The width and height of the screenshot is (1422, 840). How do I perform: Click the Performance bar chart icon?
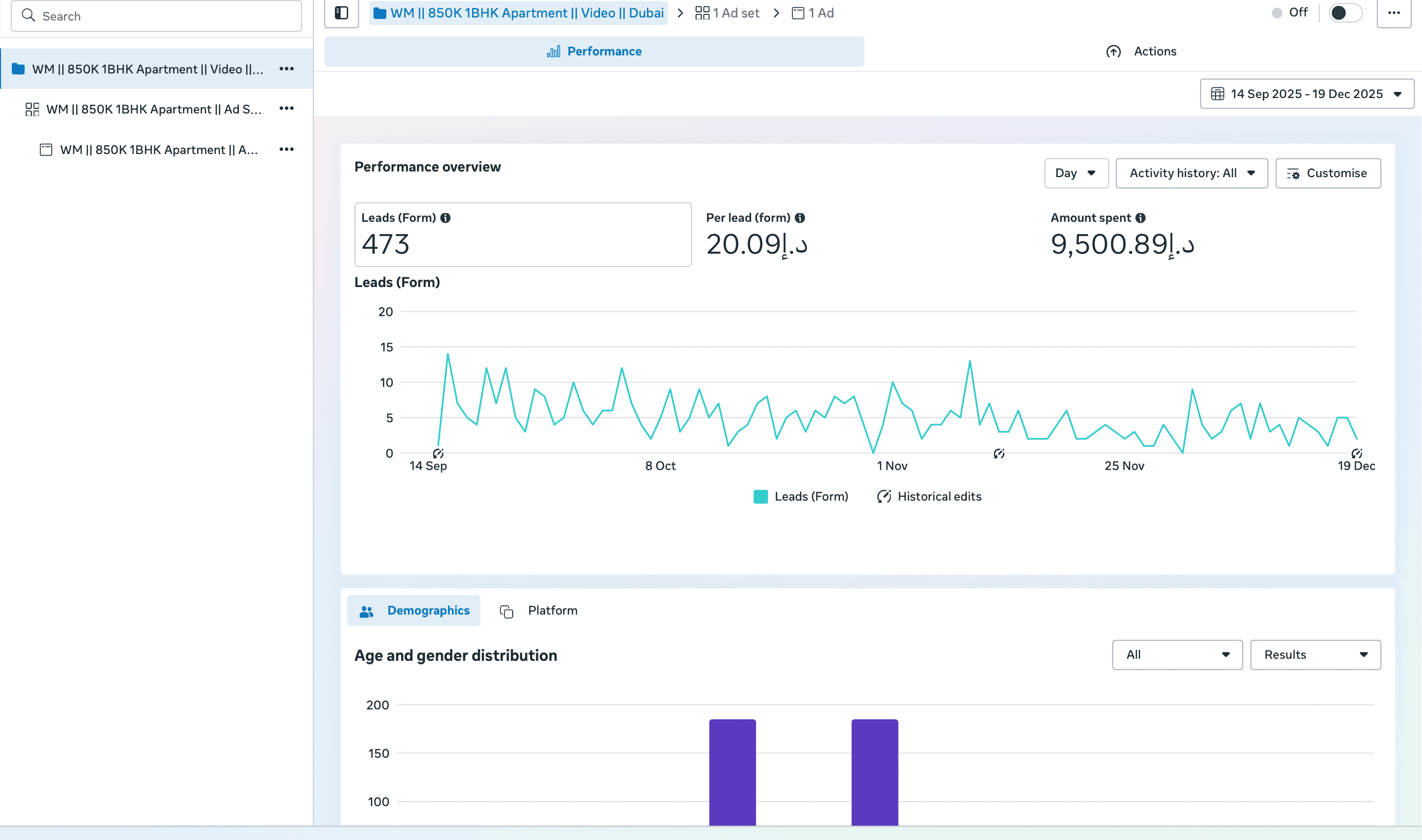(553, 51)
